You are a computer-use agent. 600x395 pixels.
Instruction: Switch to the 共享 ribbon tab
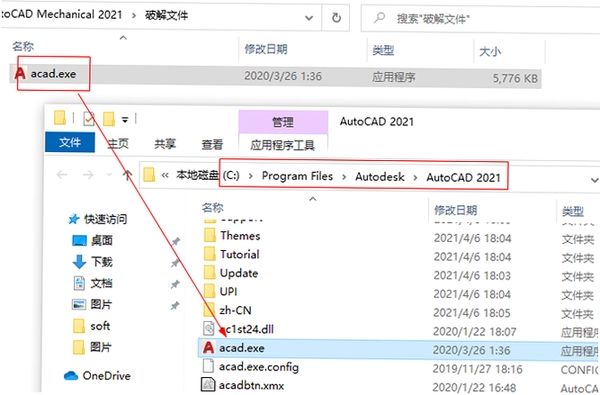coord(165,144)
